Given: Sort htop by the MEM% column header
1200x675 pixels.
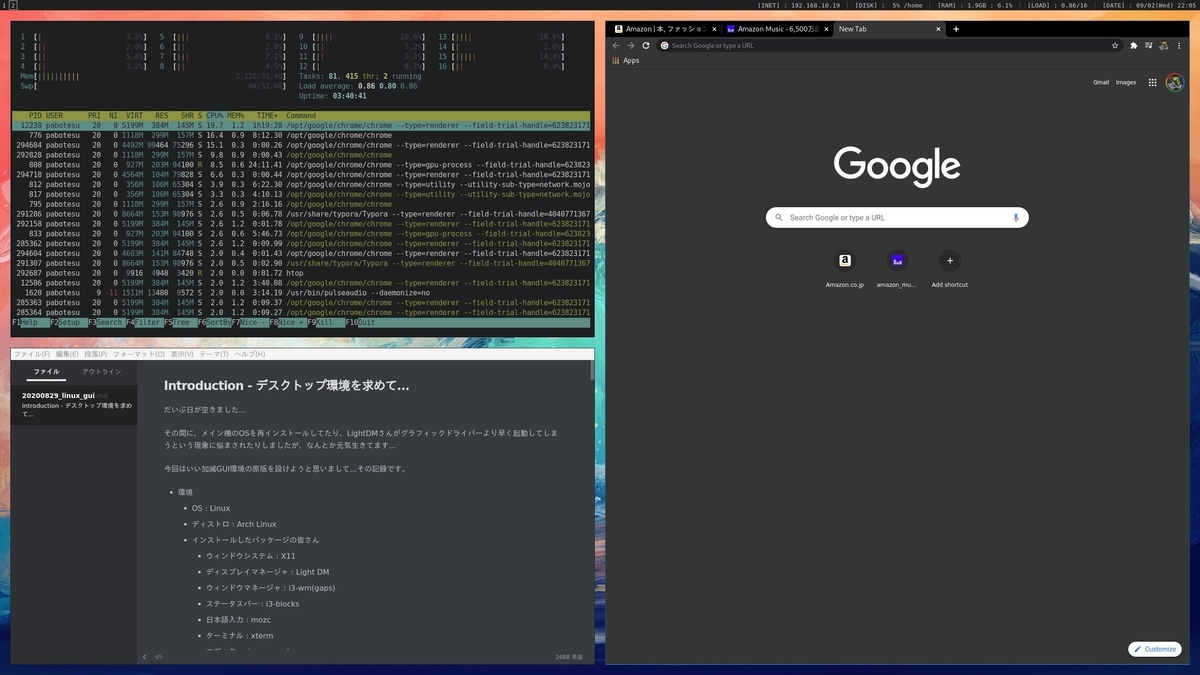Looking at the screenshot, I should point(236,115).
